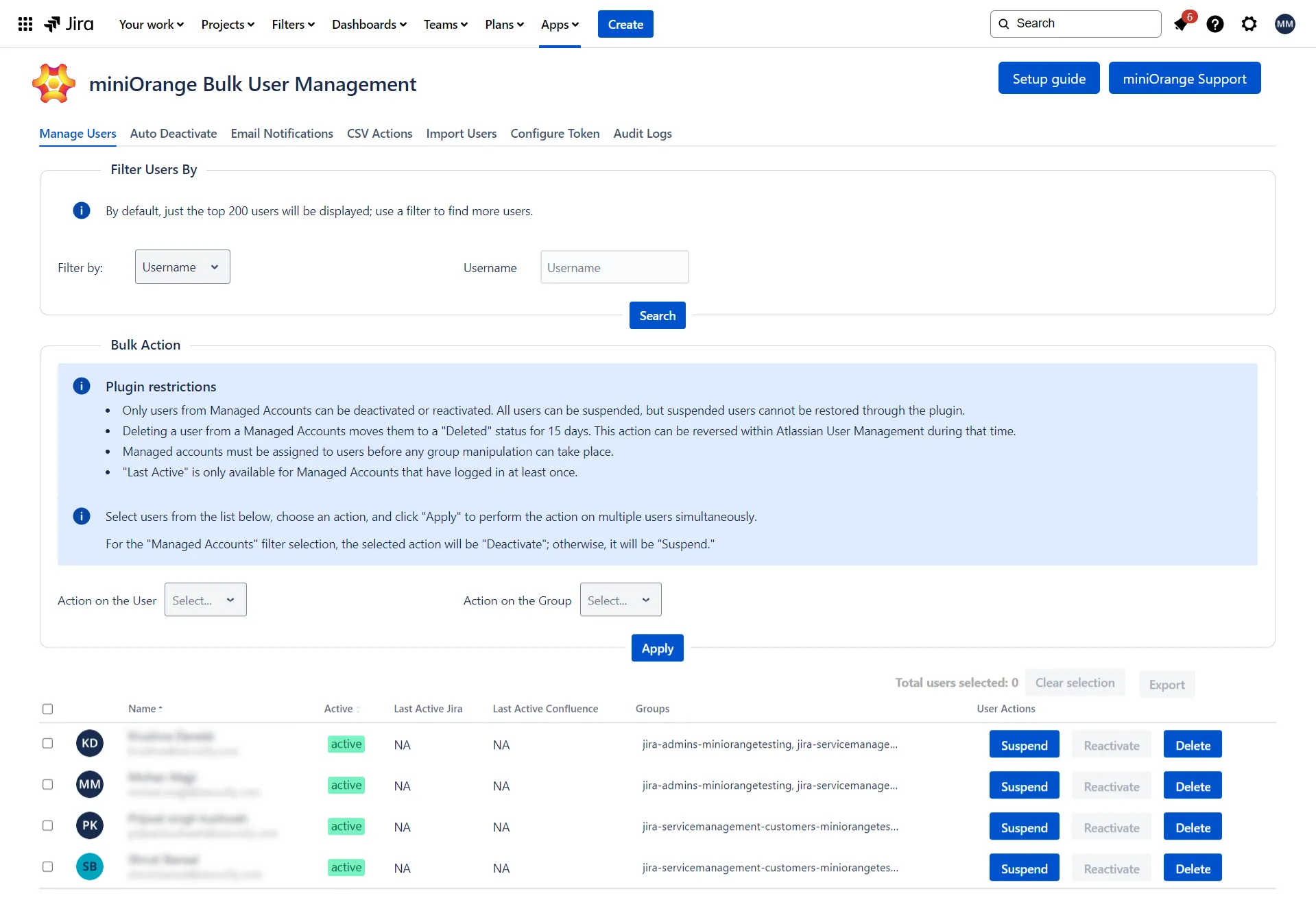Toggle the select-all users checkbox
This screenshot has width=1316, height=913.
pyautogui.click(x=47, y=709)
